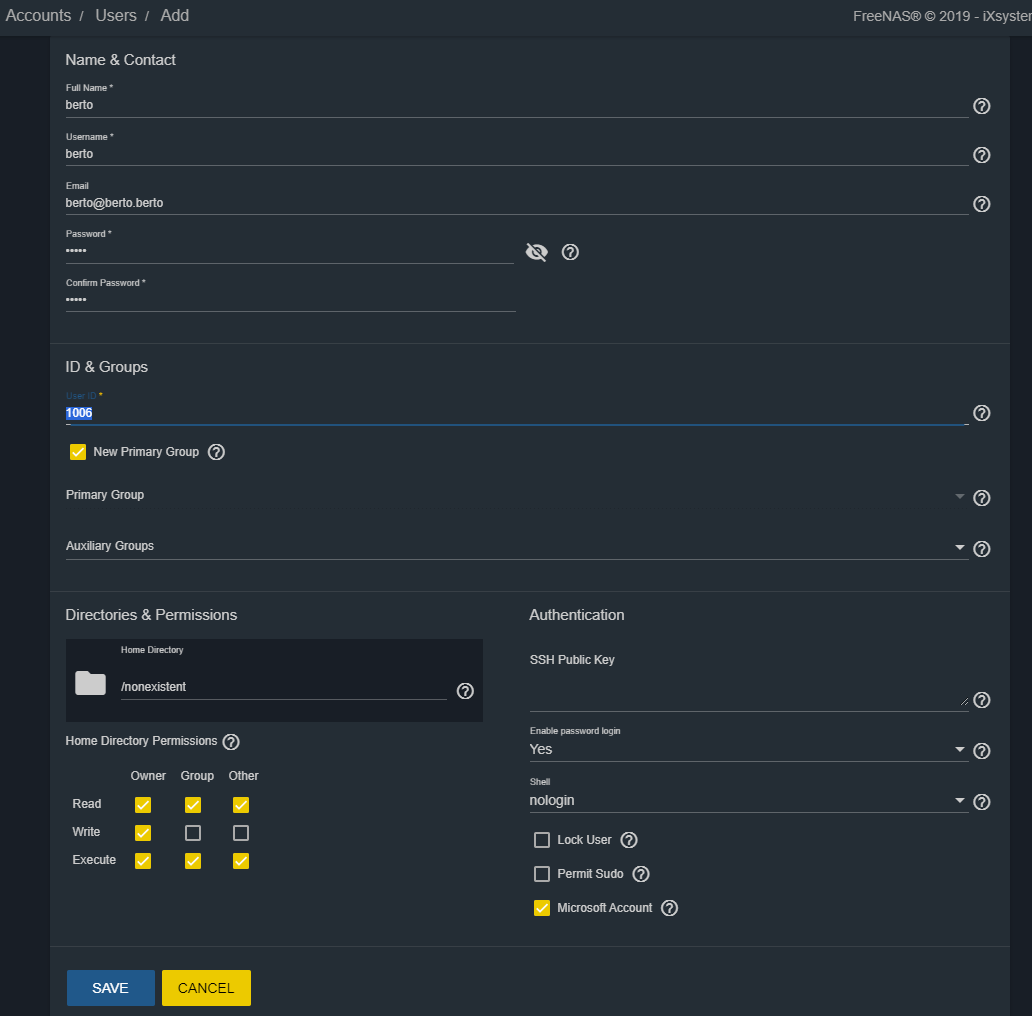Check the Permit Sudo checkbox
This screenshot has width=1032, height=1016.
pyautogui.click(x=542, y=874)
